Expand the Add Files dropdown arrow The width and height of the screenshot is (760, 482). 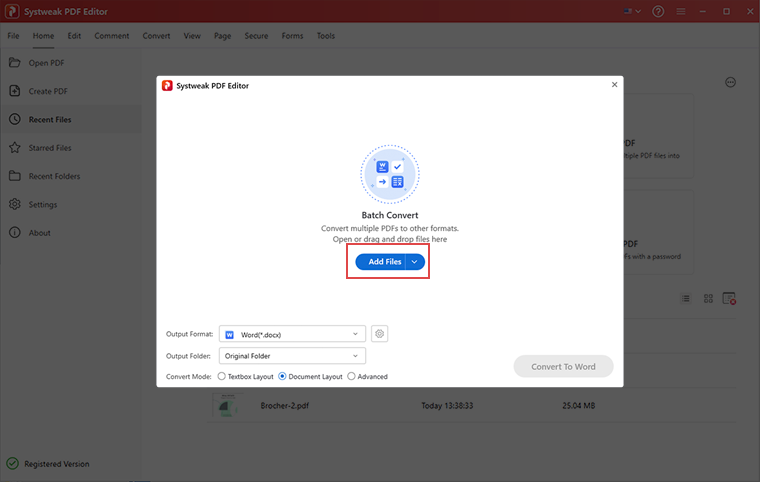415,262
